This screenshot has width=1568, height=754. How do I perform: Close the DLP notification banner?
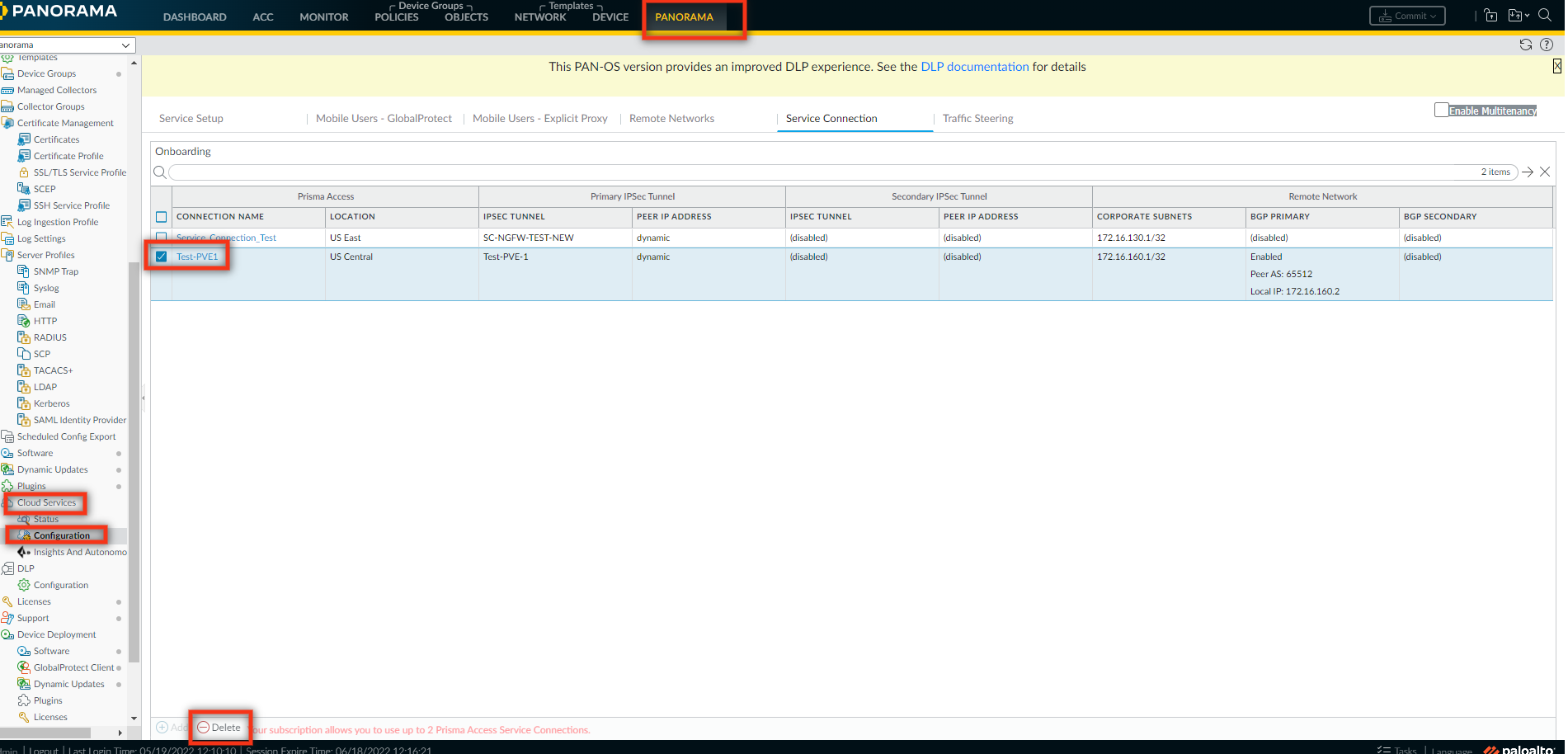click(1556, 66)
